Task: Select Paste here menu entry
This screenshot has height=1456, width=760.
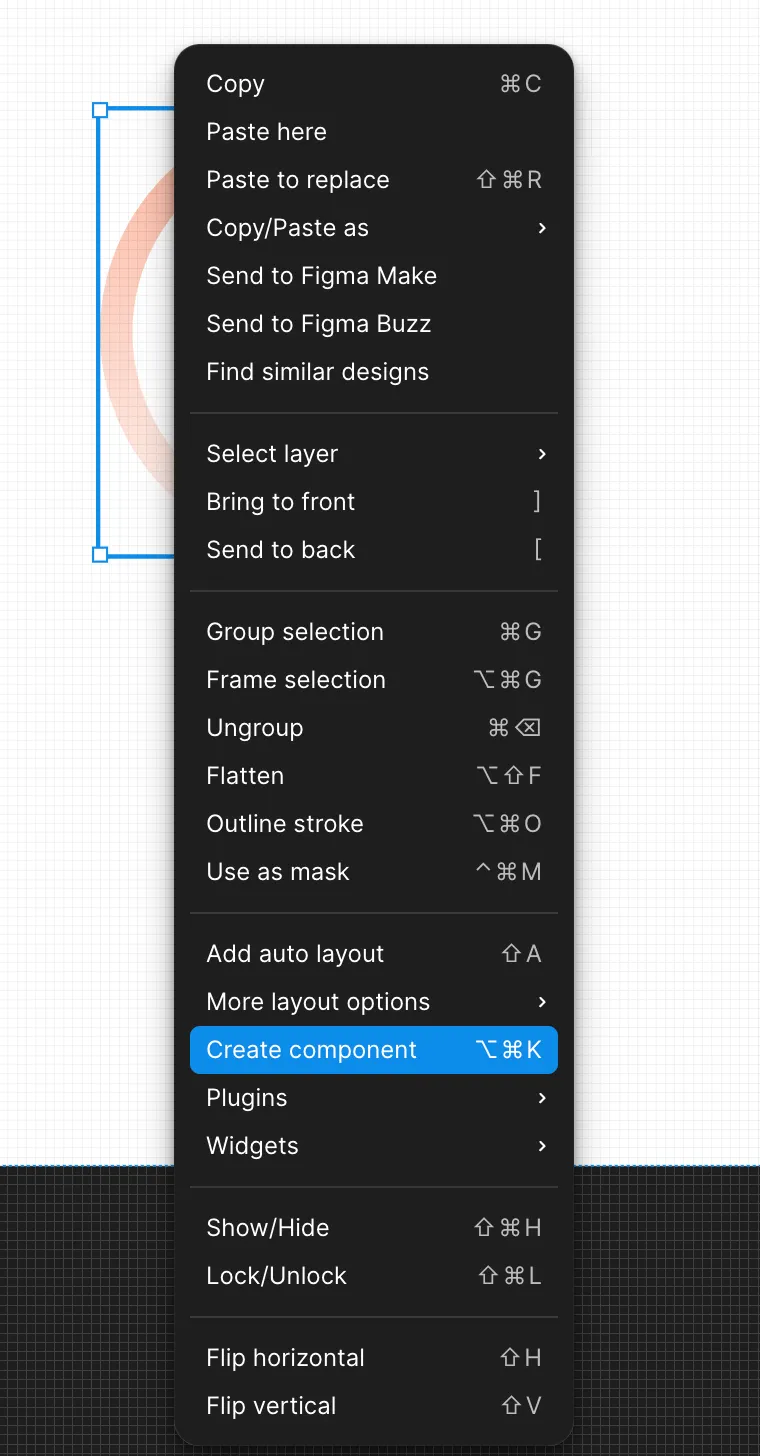Action: coord(373,132)
